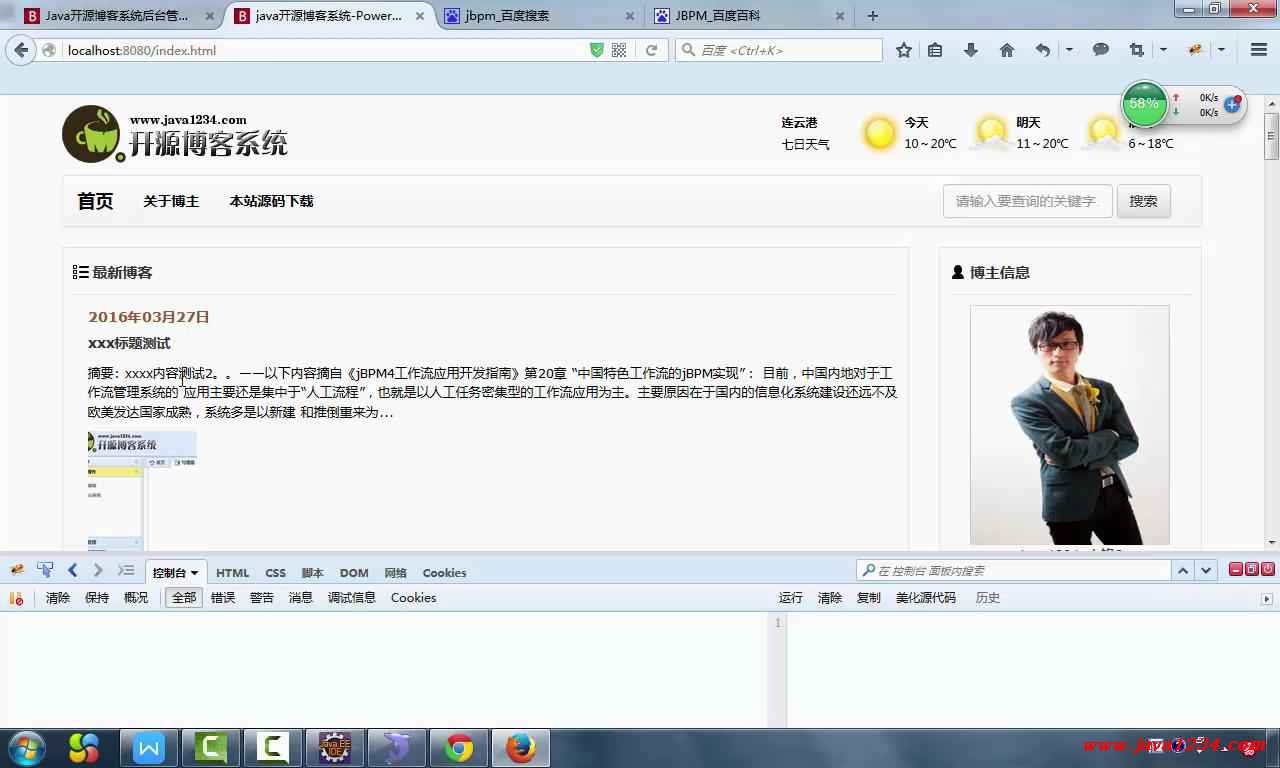Click Firebug panel back arrow
1280x768 pixels.
(72, 570)
